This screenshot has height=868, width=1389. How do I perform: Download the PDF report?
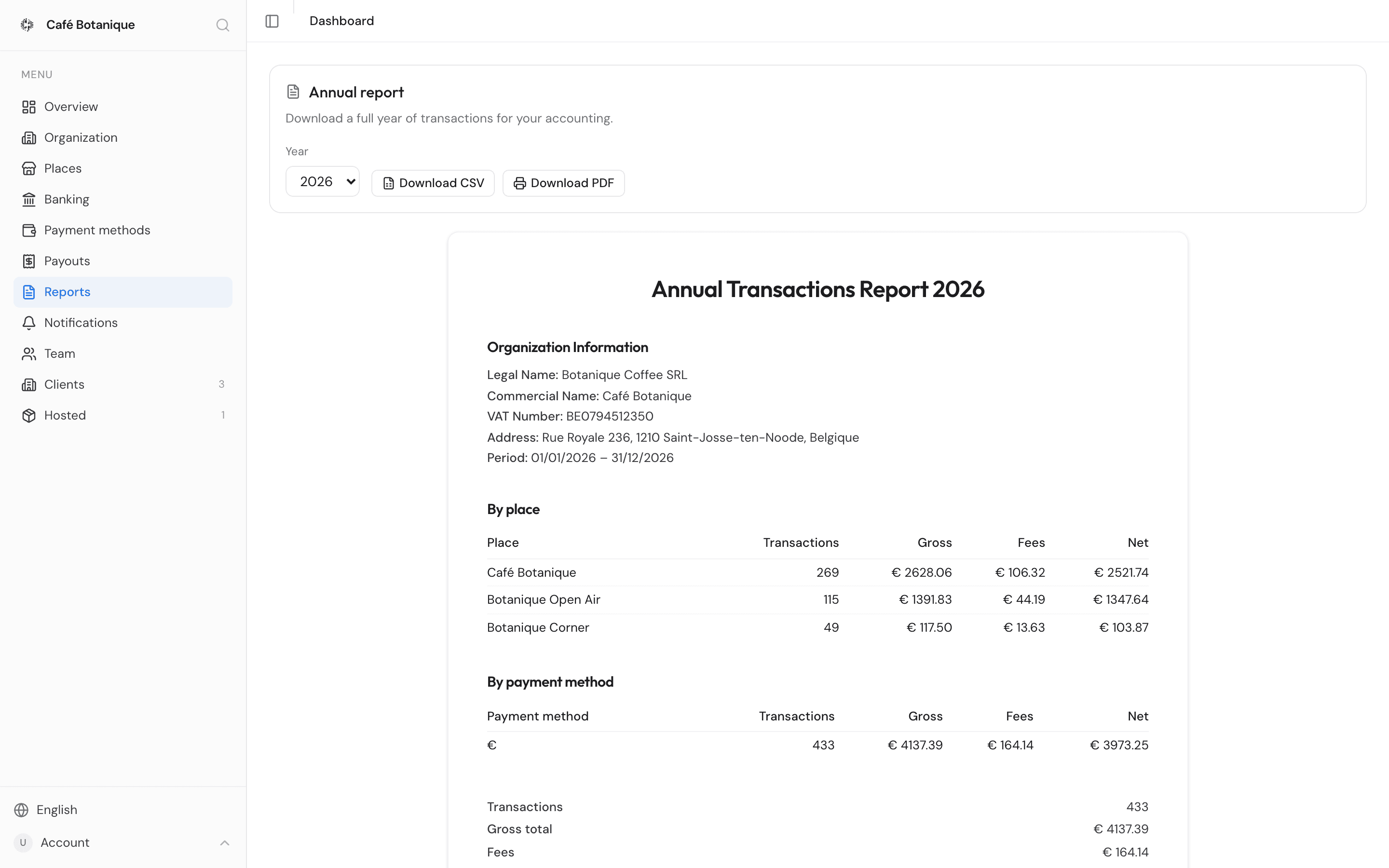[564, 183]
